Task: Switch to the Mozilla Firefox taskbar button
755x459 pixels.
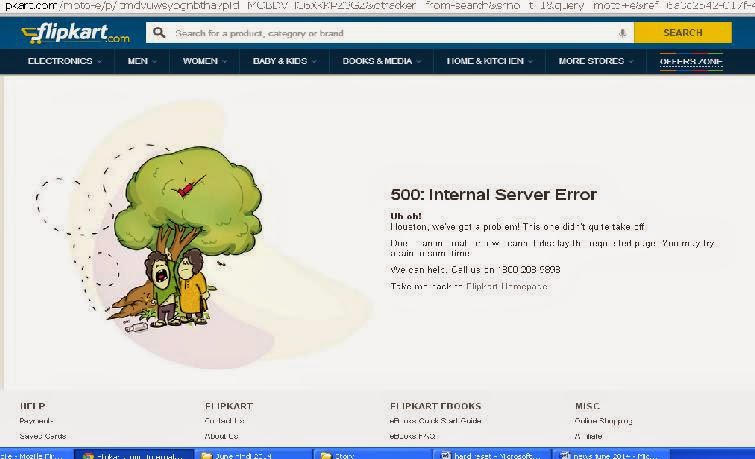Action: click(36, 455)
